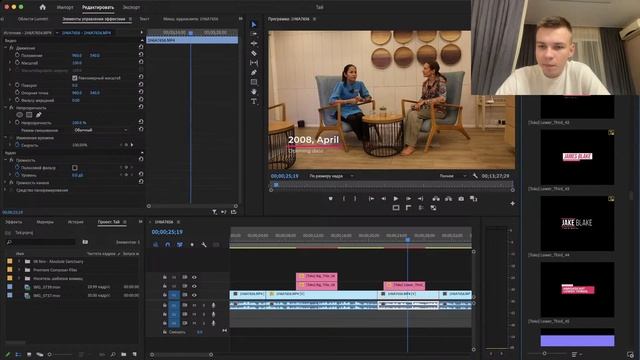Collapse the Opacity effect group
This screenshot has width=640, height=360.
6,108
